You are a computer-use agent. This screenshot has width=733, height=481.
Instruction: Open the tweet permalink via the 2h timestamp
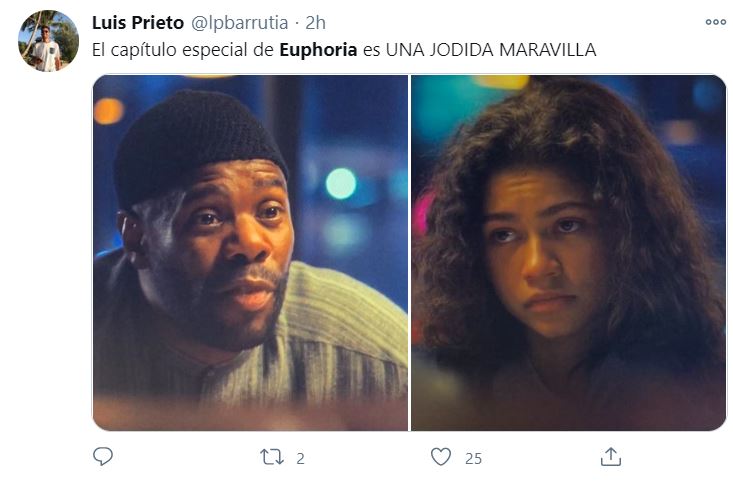point(316,22)
